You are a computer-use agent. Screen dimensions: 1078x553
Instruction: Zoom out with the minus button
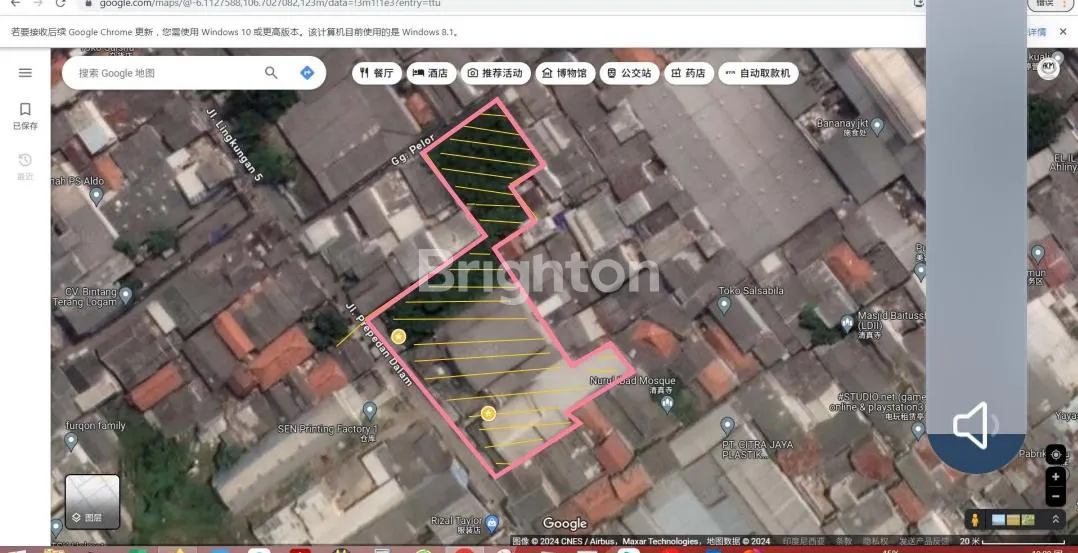click(x=1055, y=496)
